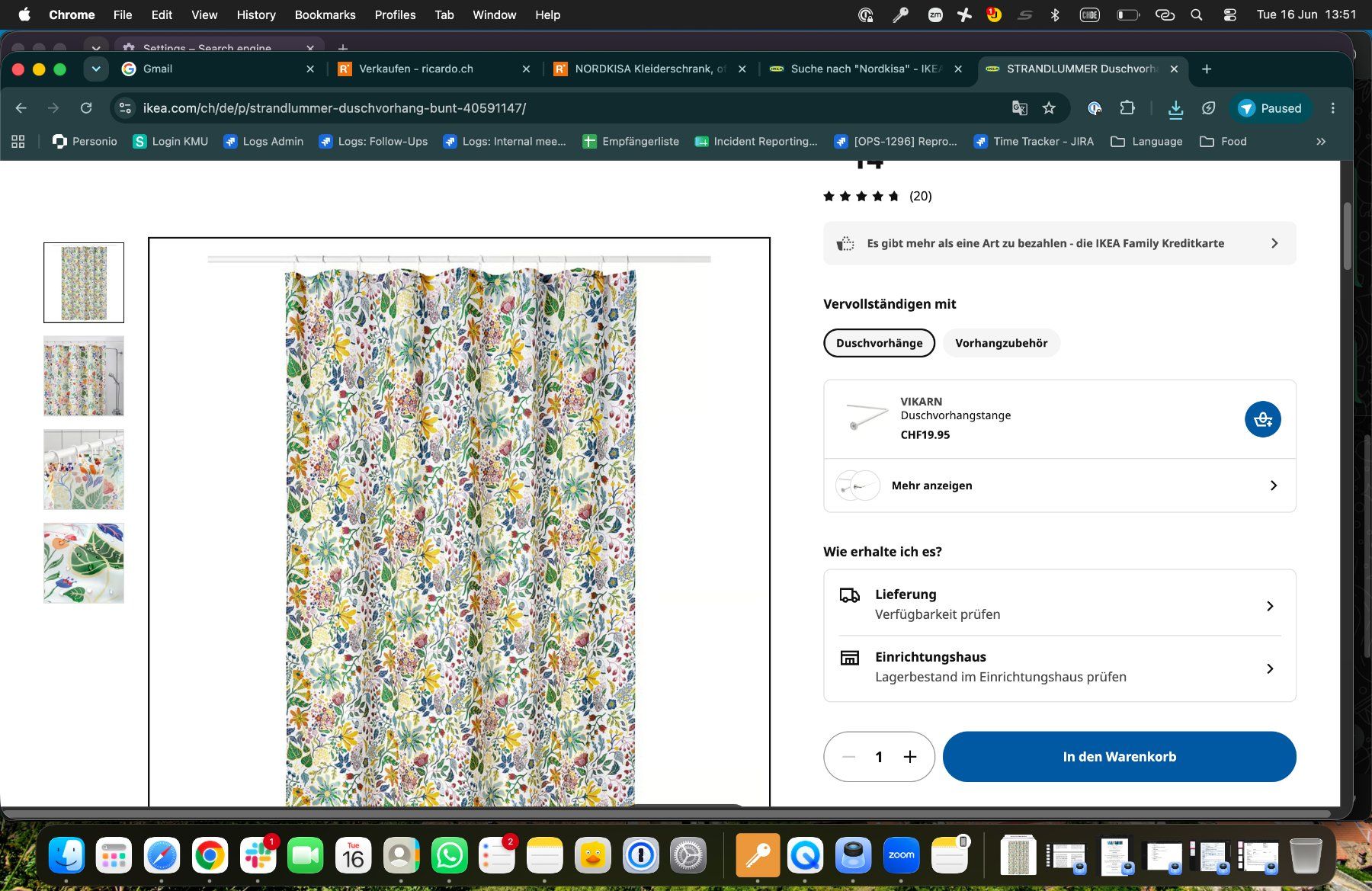Open zoom from the dock
Screen dimensions: 1372x891
pyautogui.click(x=901, y=855)
